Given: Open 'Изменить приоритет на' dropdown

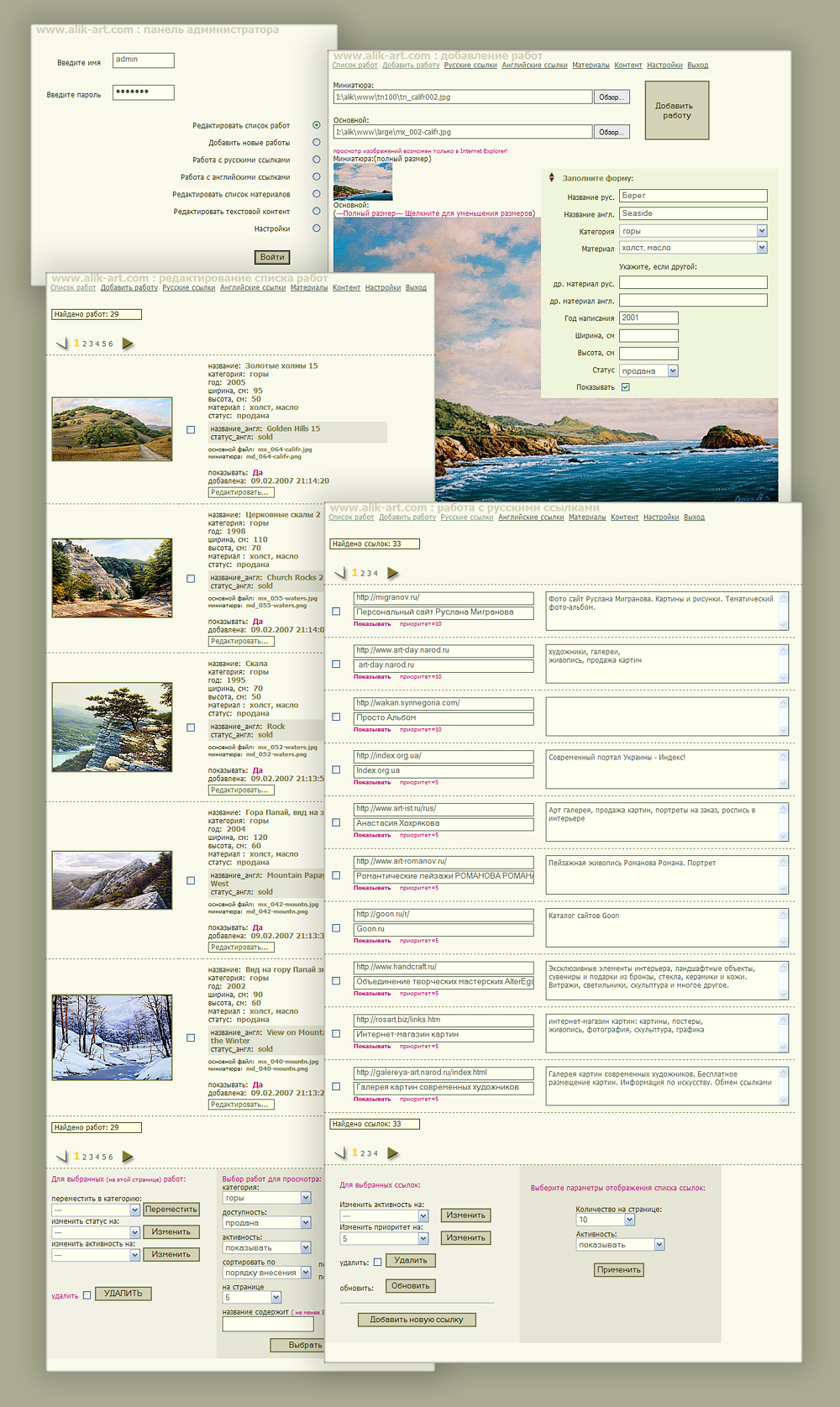Looking at the screenshot, I should 385,1238.
